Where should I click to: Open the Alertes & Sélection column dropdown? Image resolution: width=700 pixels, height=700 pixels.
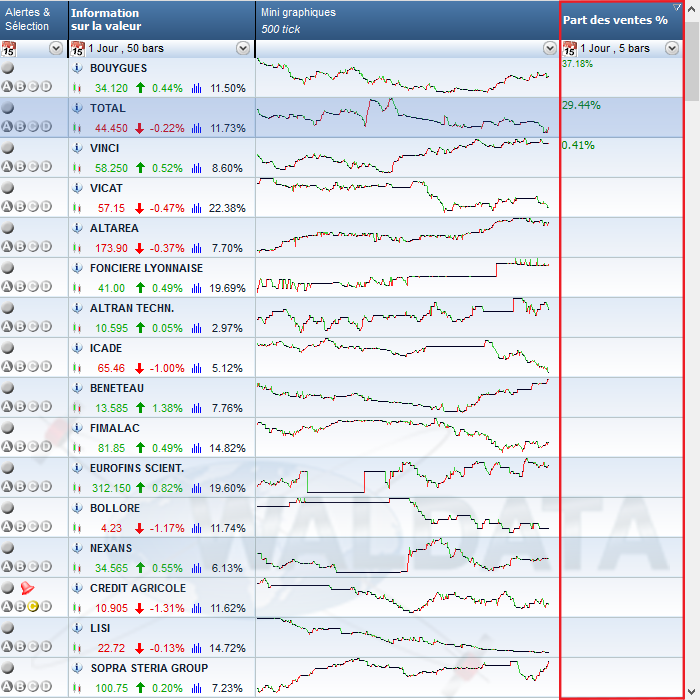click(x=56, y=48)
